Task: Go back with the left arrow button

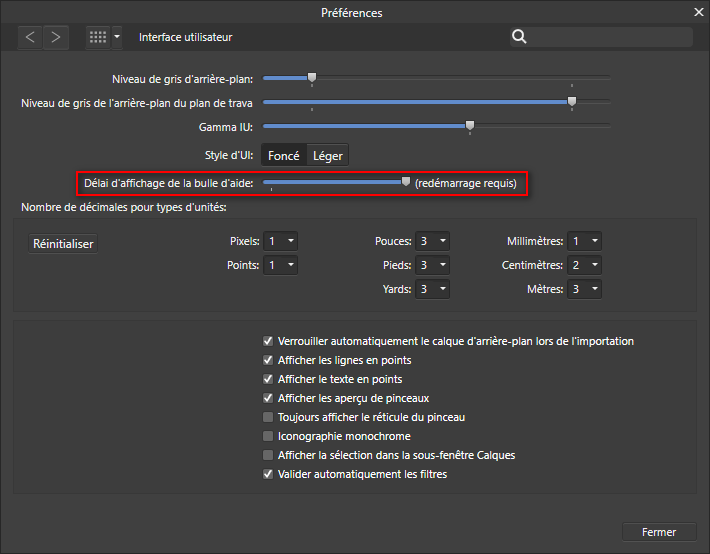Action: [x=30, y=37]
